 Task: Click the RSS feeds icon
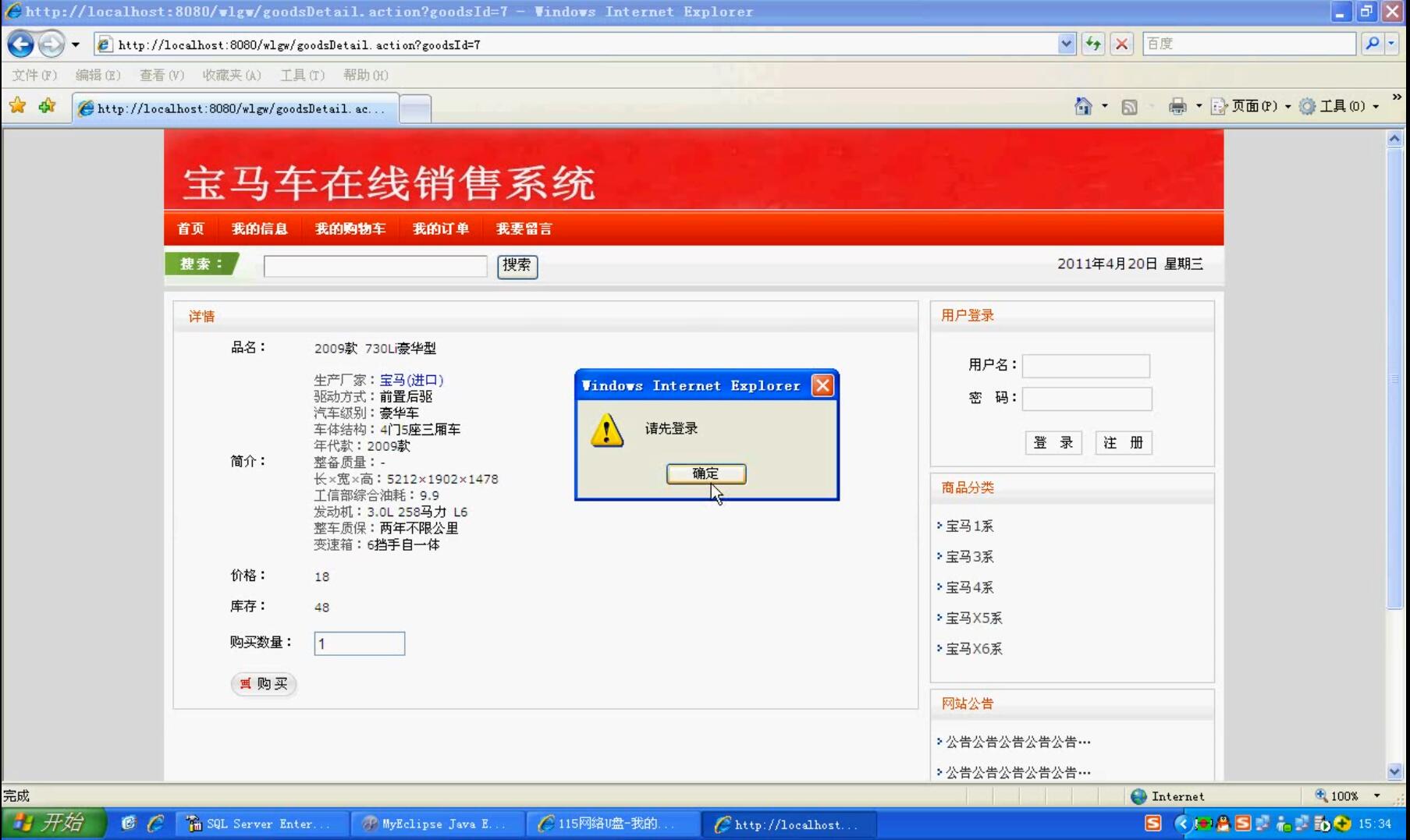1129,107
